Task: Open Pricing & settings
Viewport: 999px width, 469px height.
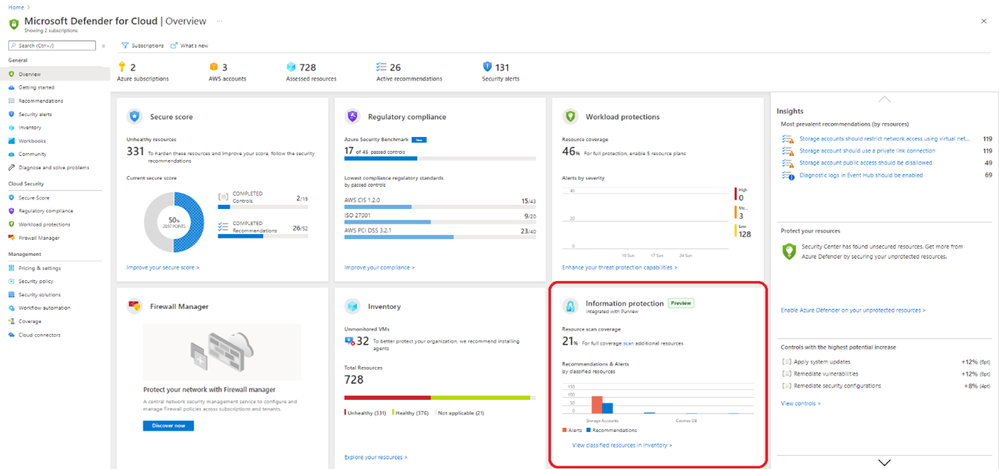Action: click(x=40, y=268)
